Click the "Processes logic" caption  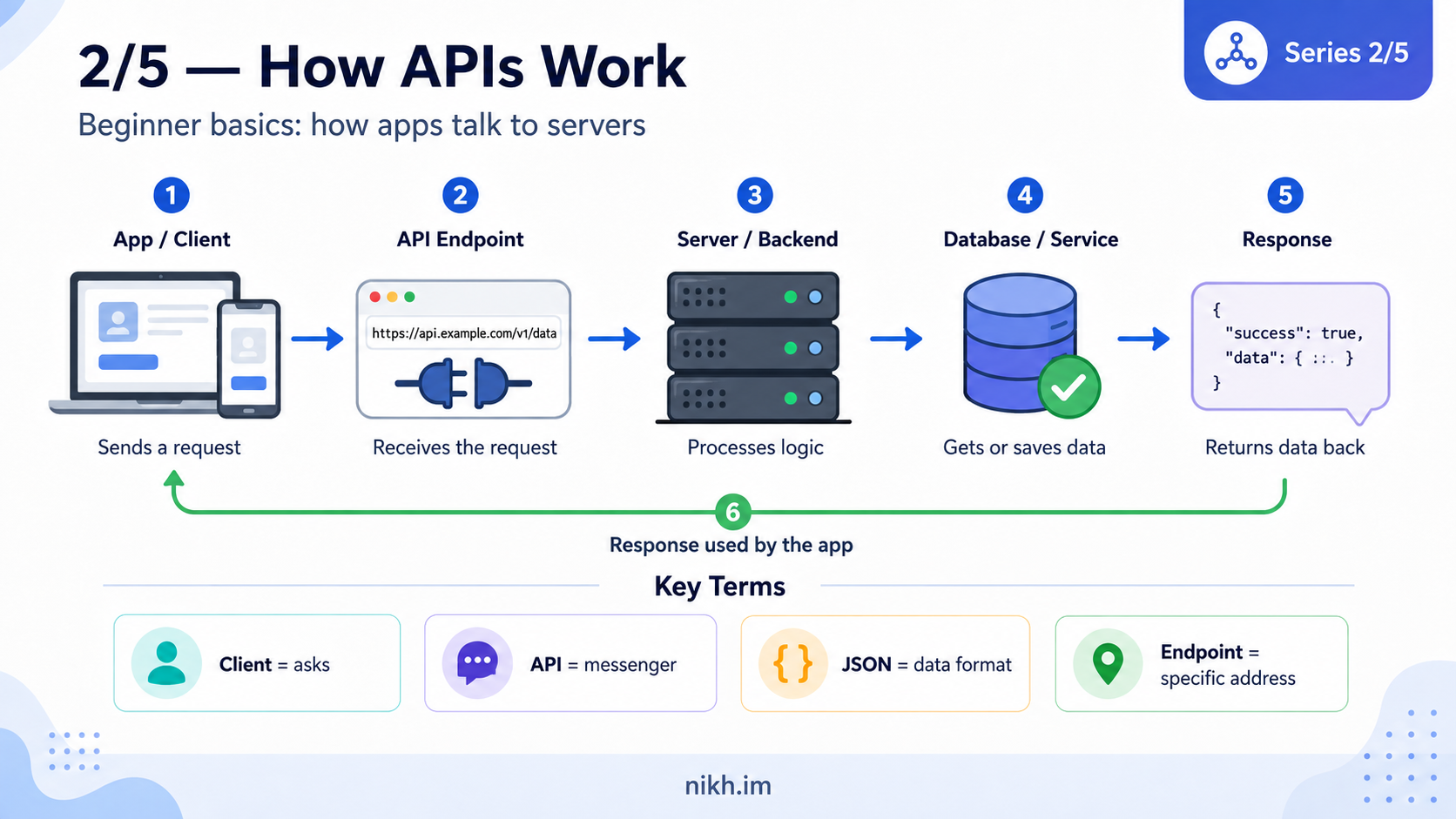[x=755, y=447]
